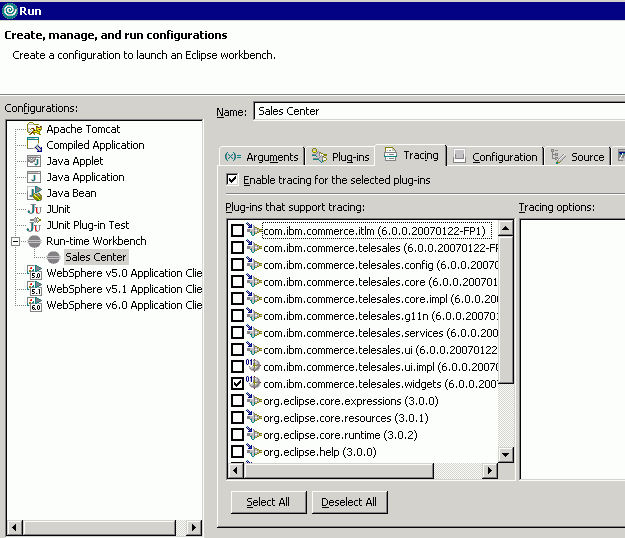
Task: Click plug-in icon for org.eclipse.help
Action: pyautogui.click(x=254, y=451)
